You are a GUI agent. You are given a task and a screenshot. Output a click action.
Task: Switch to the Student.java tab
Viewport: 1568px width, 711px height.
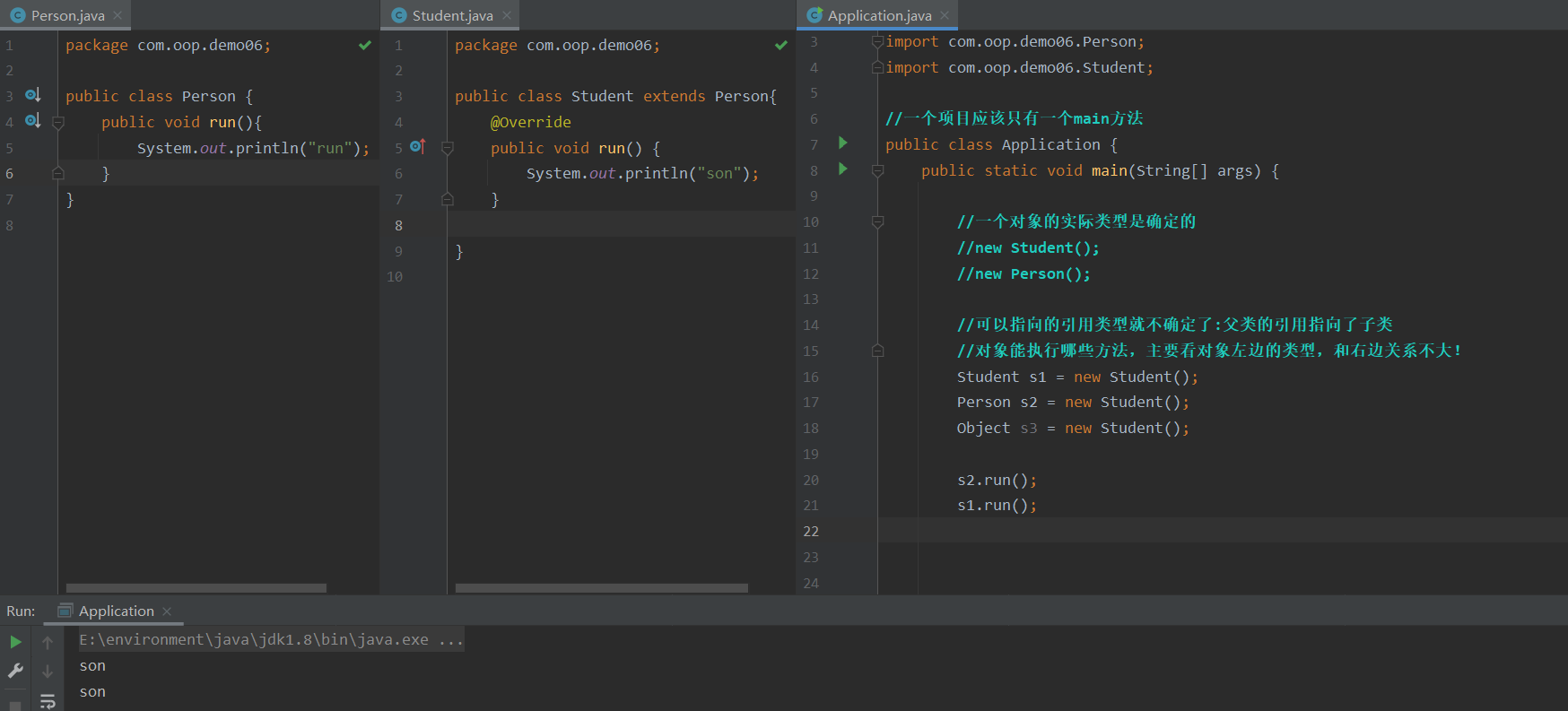coord(452,15)
